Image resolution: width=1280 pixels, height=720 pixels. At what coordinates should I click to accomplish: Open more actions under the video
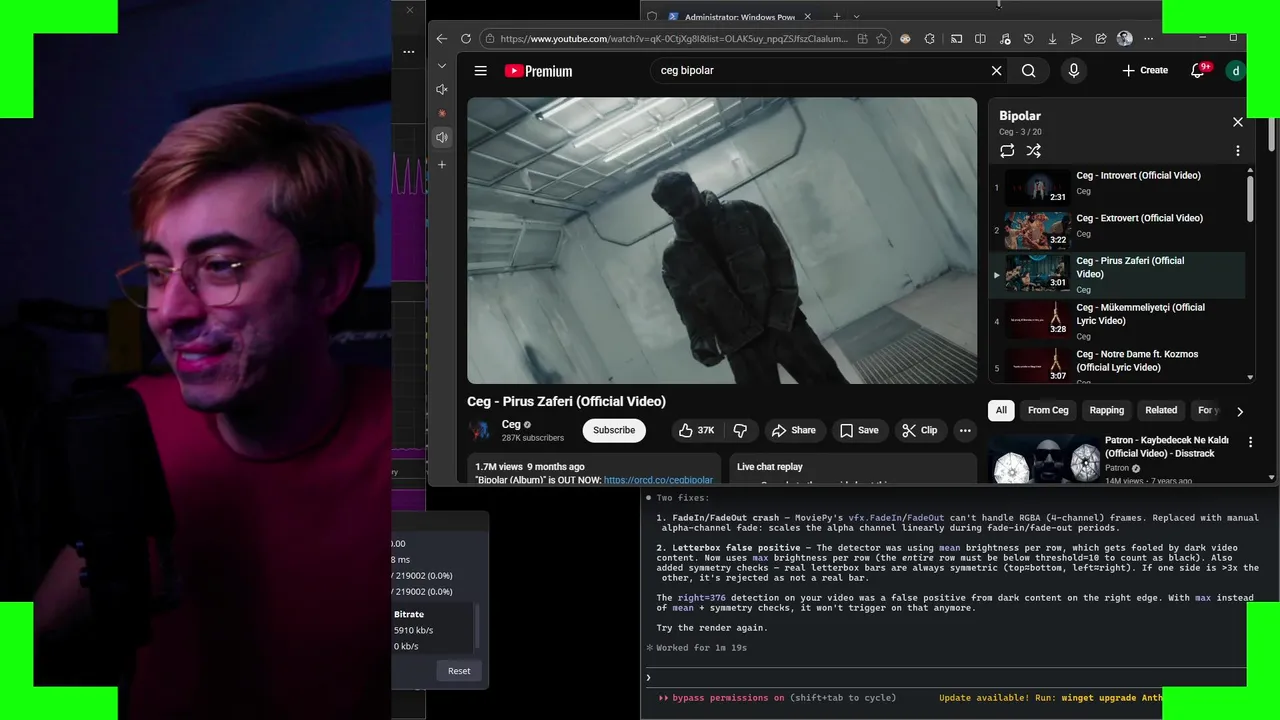click(x=965, y=430)
